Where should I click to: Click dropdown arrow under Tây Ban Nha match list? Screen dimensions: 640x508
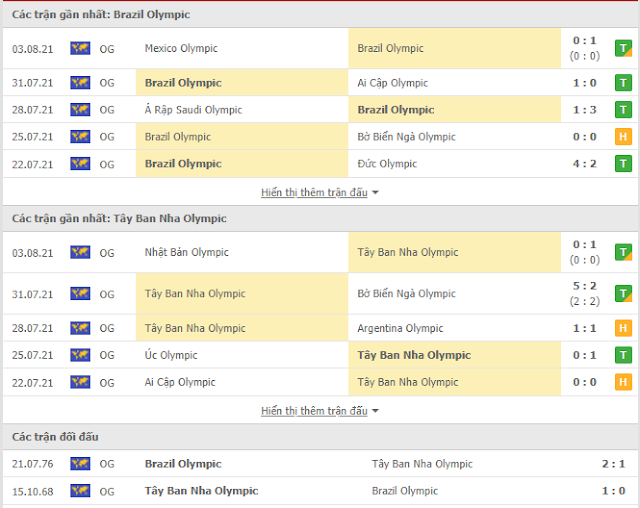[375, 411]
